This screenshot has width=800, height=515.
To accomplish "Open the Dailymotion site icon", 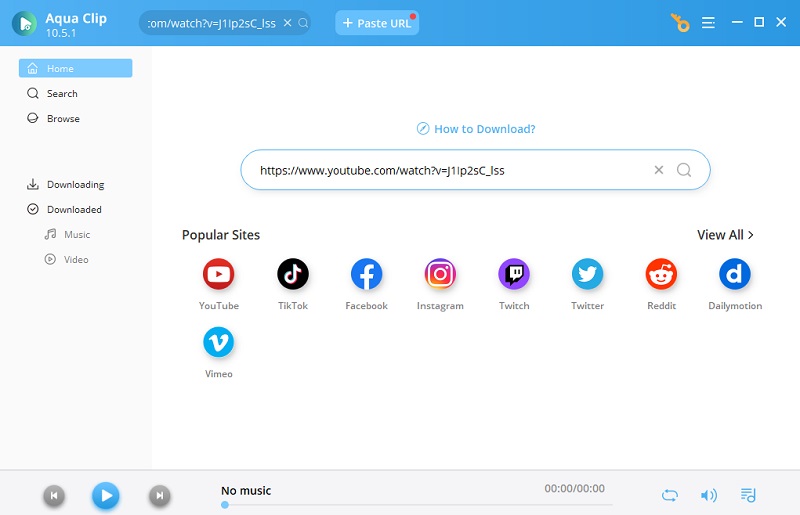I will tap(735, 274).
